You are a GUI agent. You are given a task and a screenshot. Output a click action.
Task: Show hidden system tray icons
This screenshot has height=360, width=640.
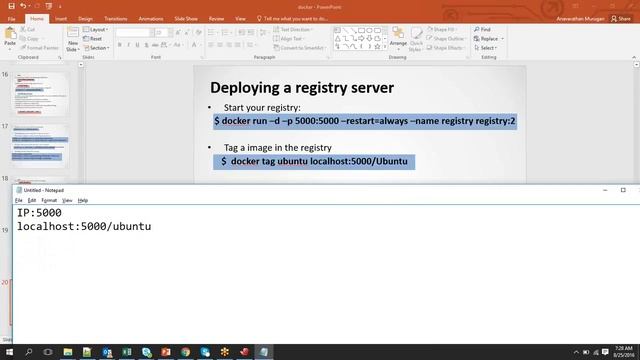[x=576, y=352]
